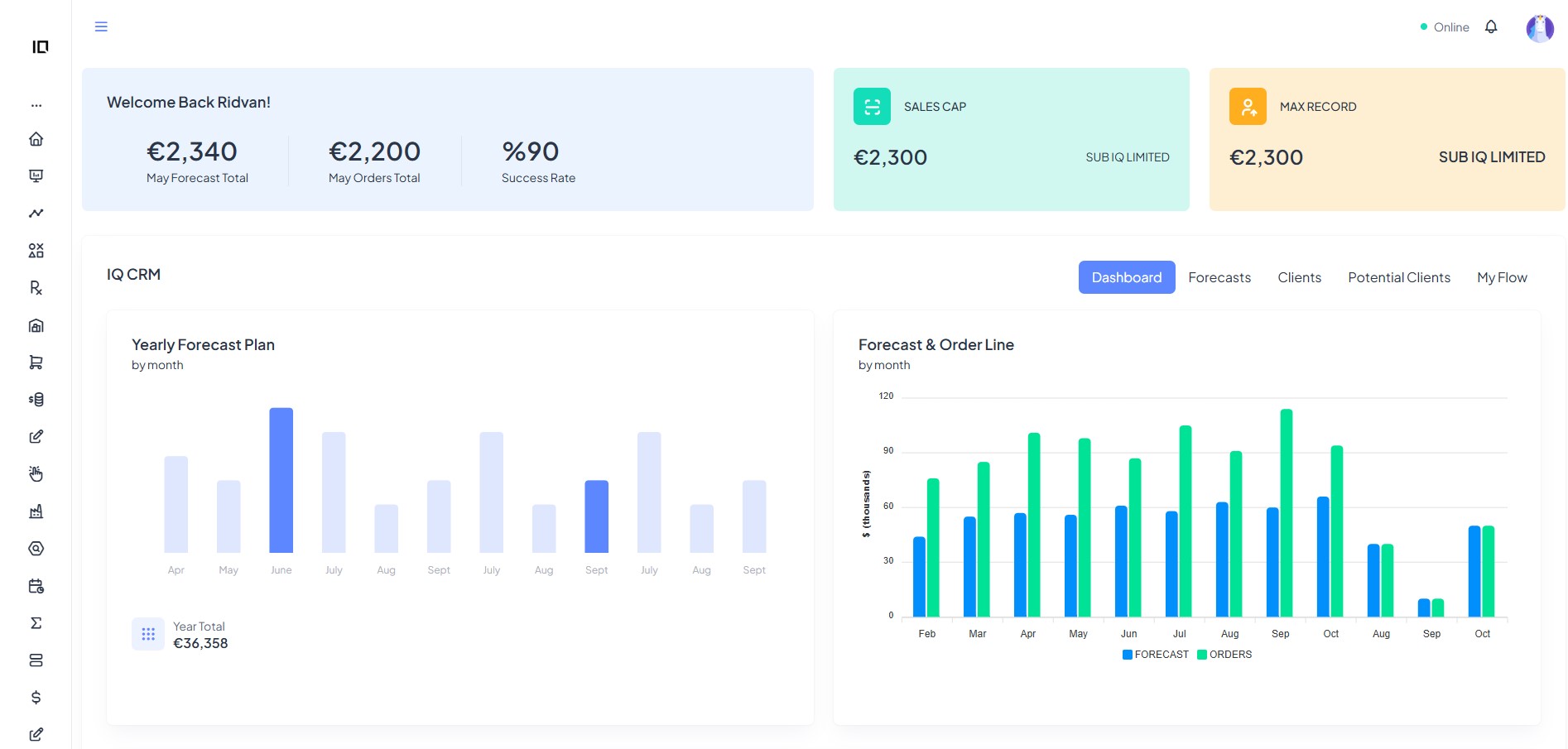Screen dimensions: 1568x749
Task: Open the factory icon in sidebar
Action: click(x=36, y=511)
